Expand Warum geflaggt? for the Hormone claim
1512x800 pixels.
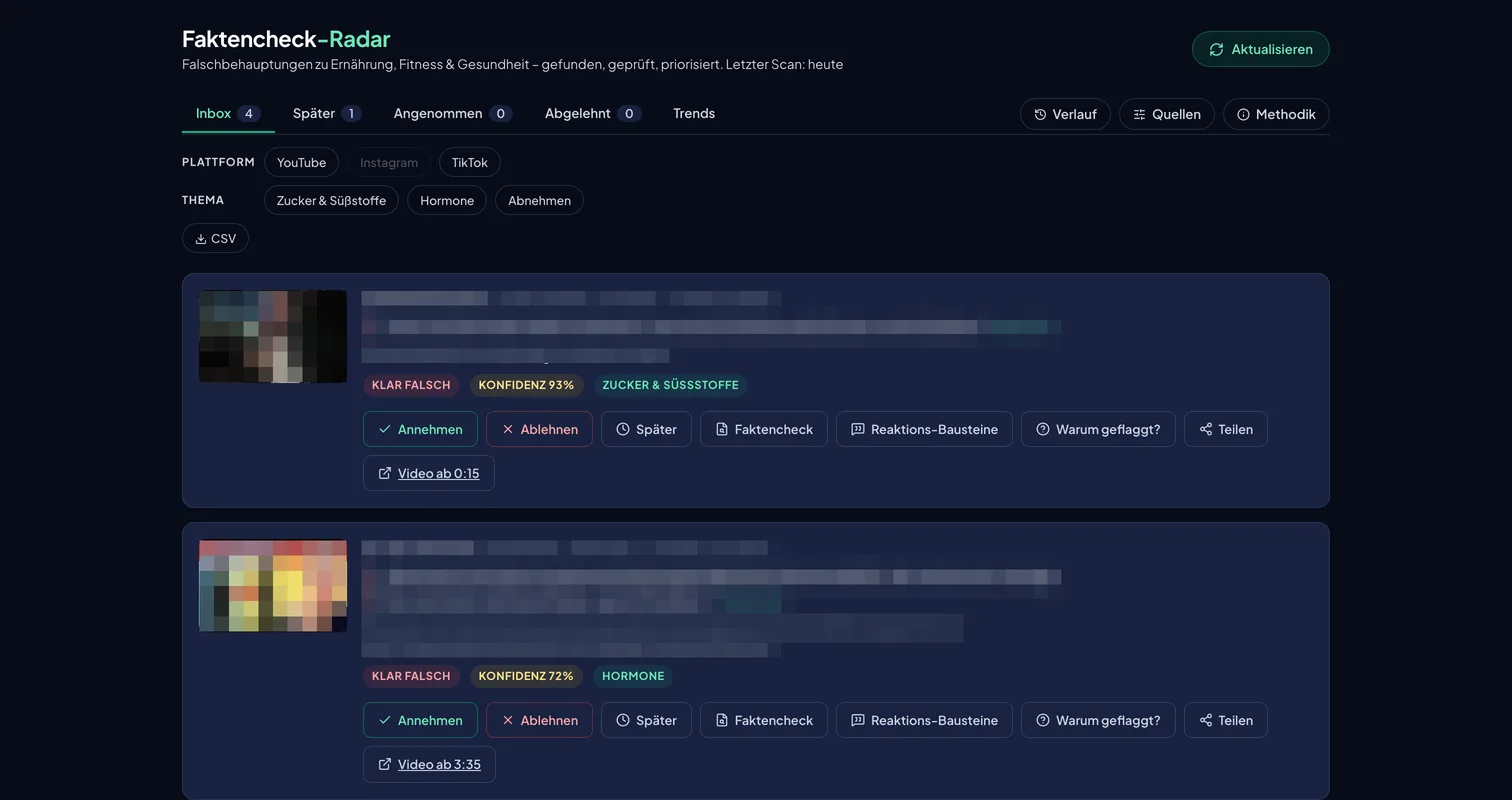tap(1098, 720)
